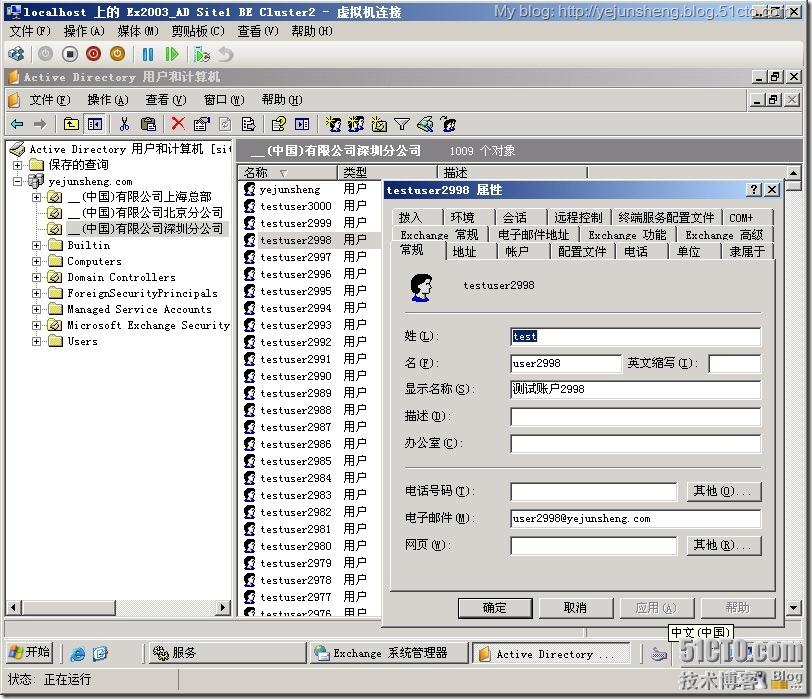
Task: Click 其他(O)... next to phone number
Action: click(x=723, y=491)
